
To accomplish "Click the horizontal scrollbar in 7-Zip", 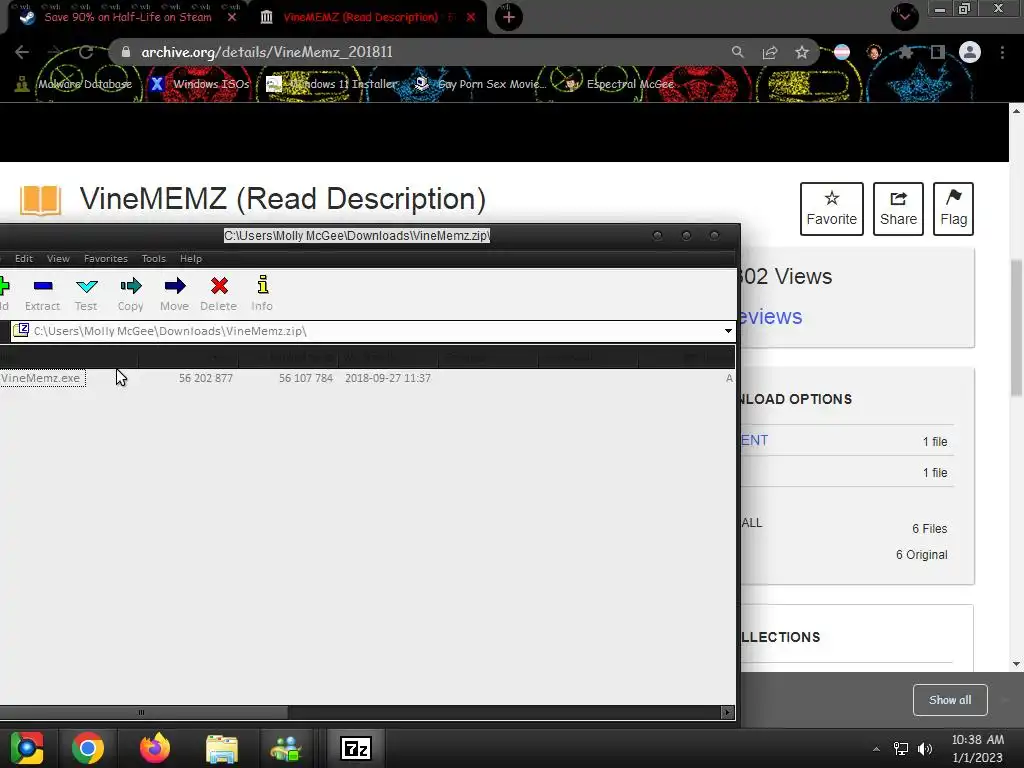I will click(x=142, y=712).
